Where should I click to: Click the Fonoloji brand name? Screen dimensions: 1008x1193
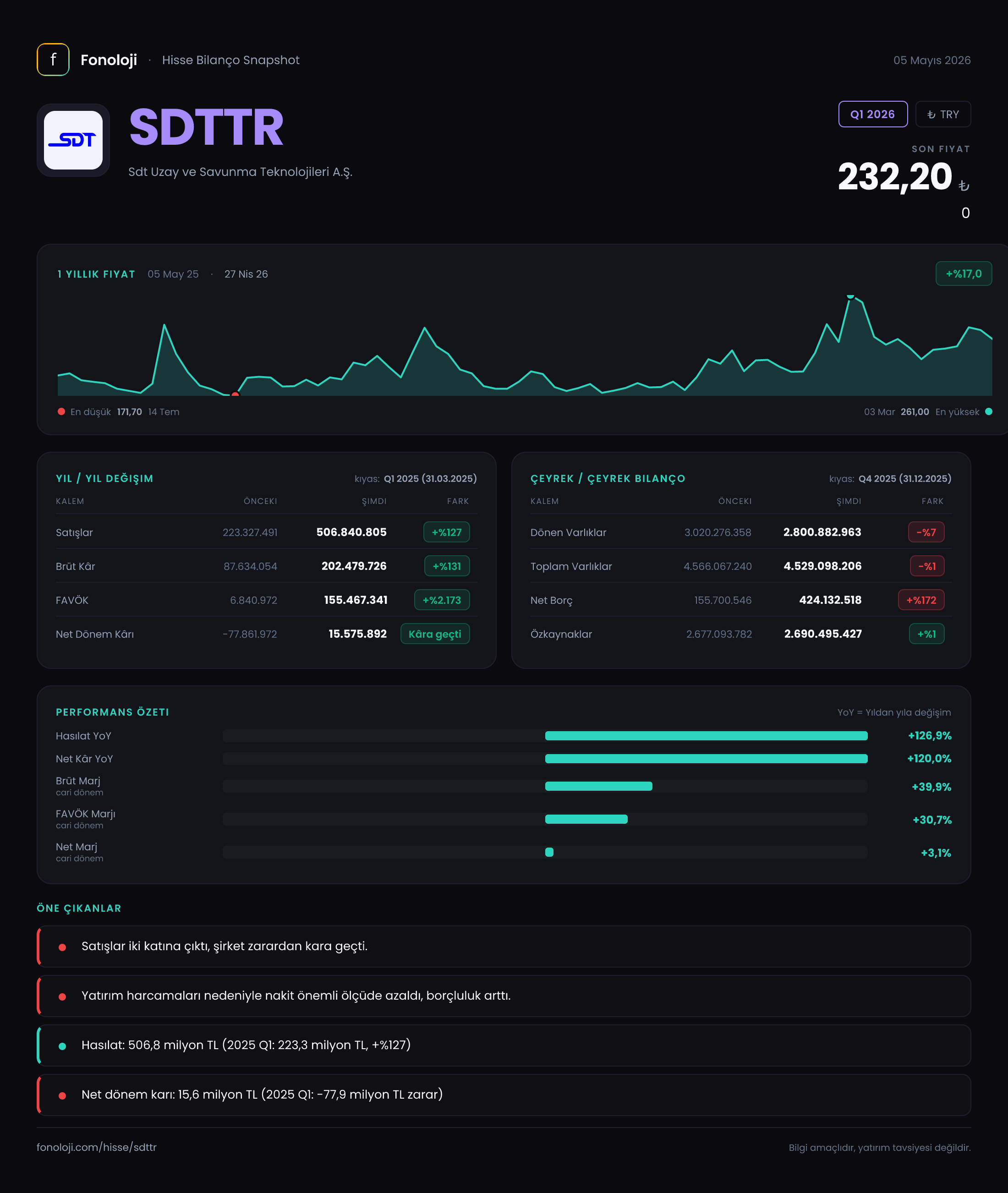109,60
